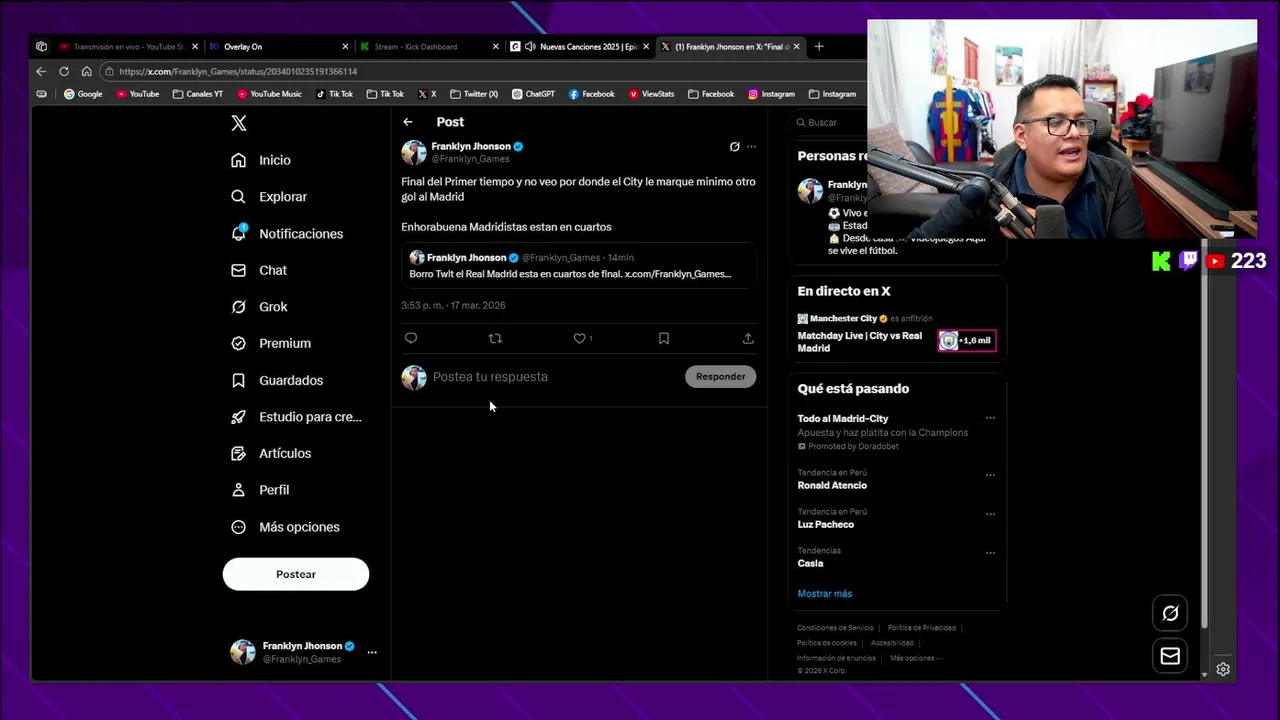Click browser settings gear at bottom right
The width and height of the screenshot is (1280, 720).
1223,669
